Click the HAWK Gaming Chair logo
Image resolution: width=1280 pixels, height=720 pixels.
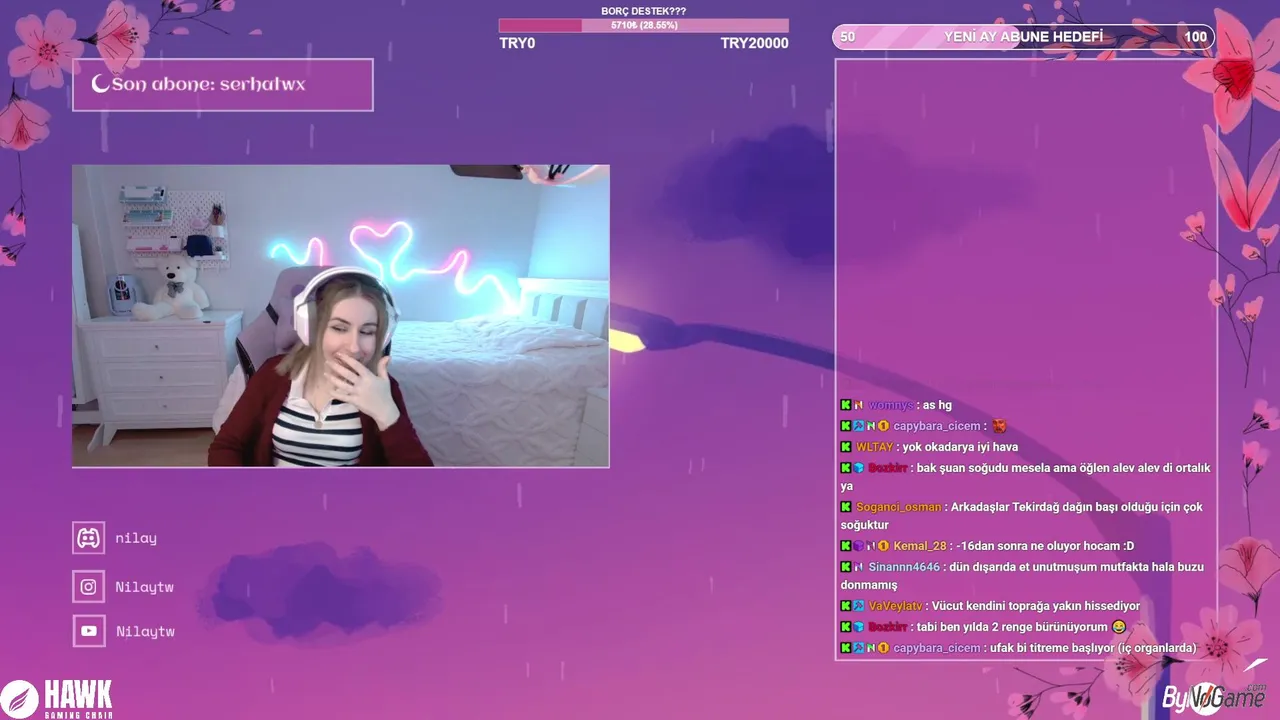[x=57, y=698]
